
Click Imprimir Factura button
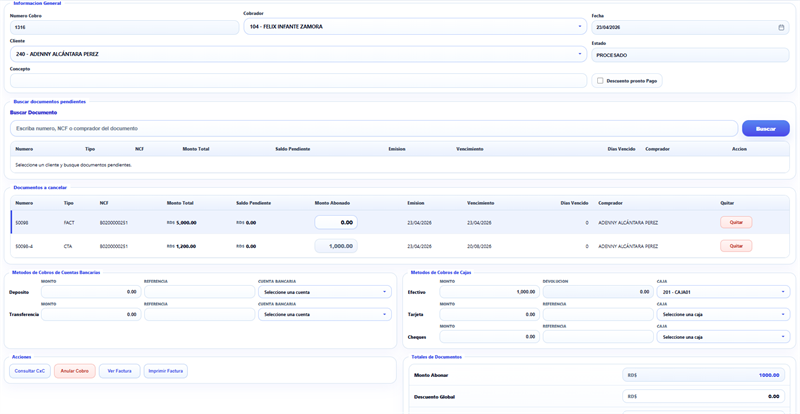coord(165,371)
